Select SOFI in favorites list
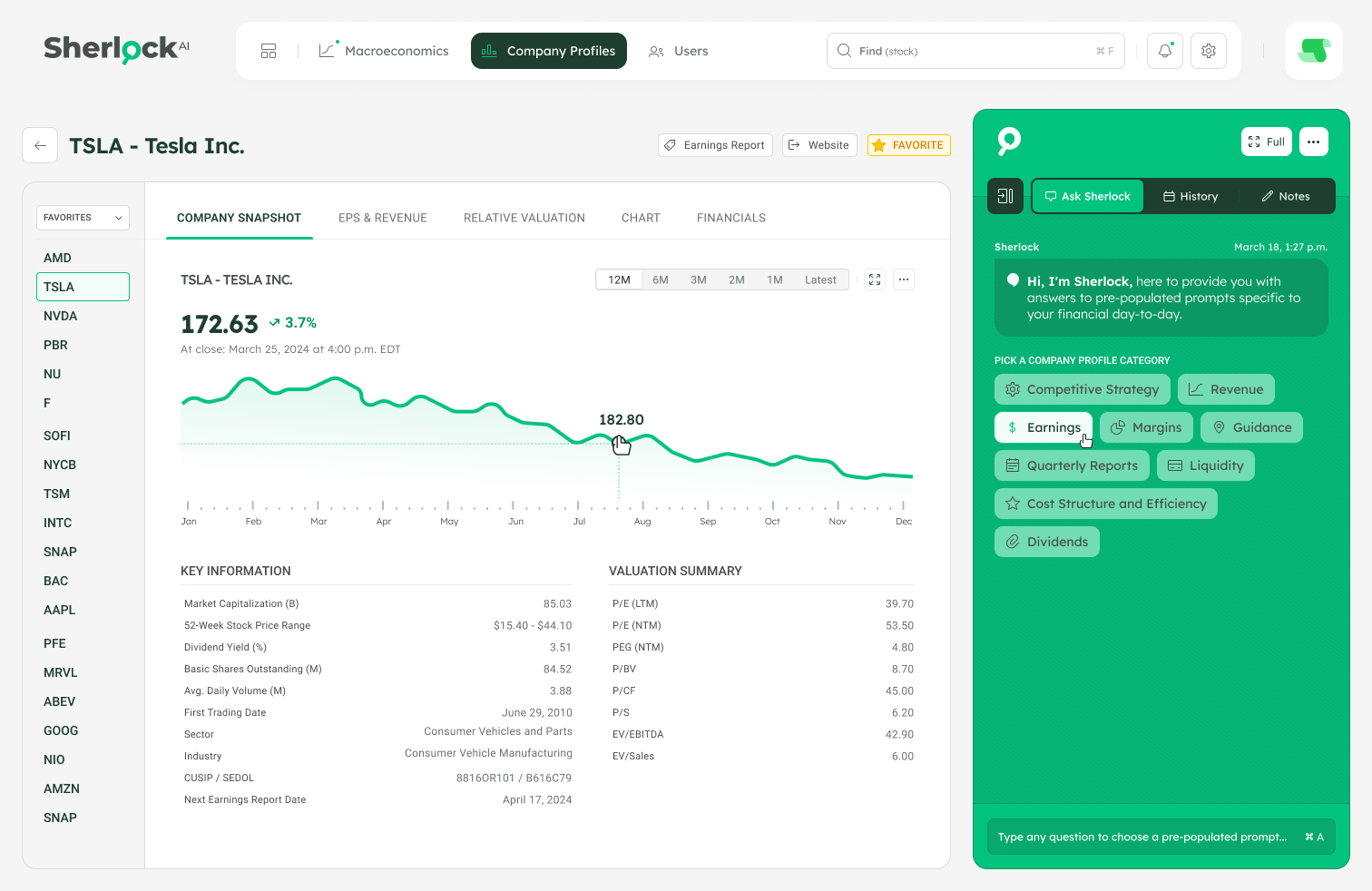The width and height of the screenshot is (1372, 891). coord(57,436)
